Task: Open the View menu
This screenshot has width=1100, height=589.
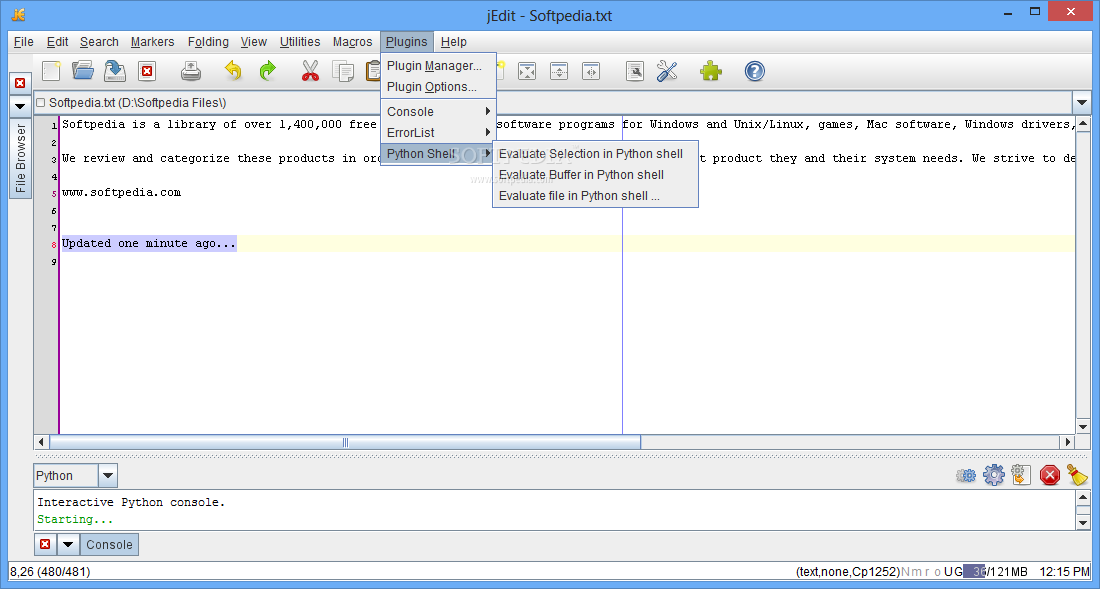Action: [x=254, y=42]
